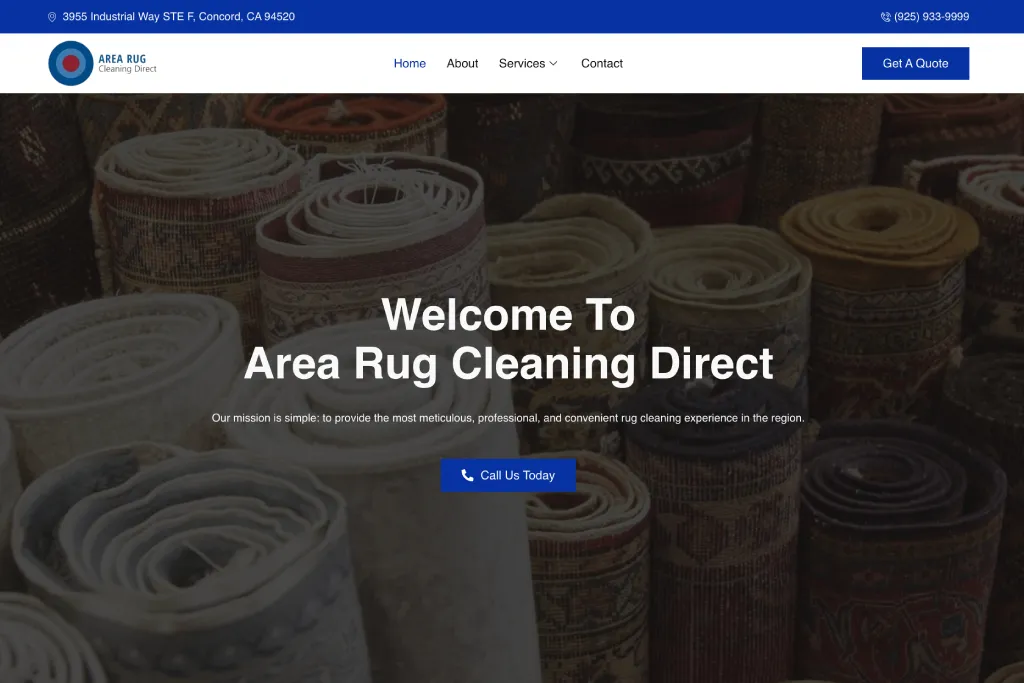Navigate to the Contact page
The image size is (1024, 683).
[x=601, y=63]
